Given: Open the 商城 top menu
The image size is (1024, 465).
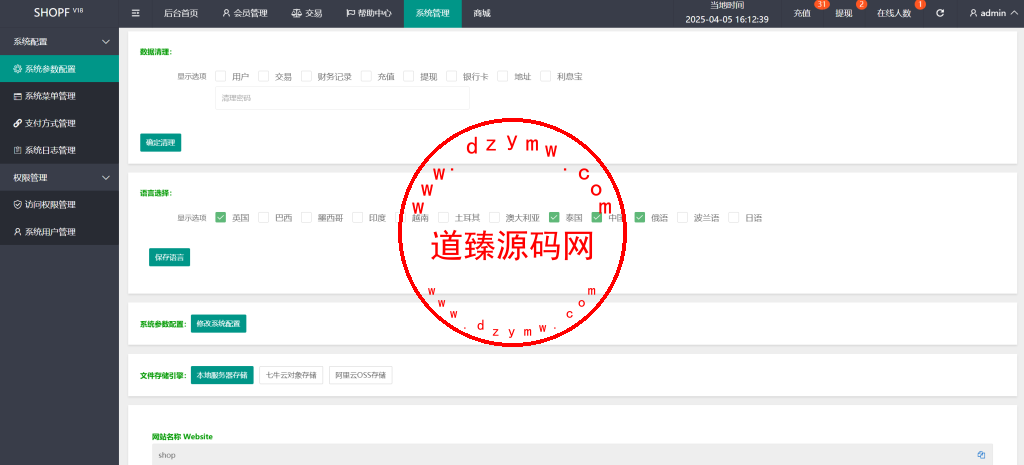Looking at the screenshot, I should [x=482, y=13].
